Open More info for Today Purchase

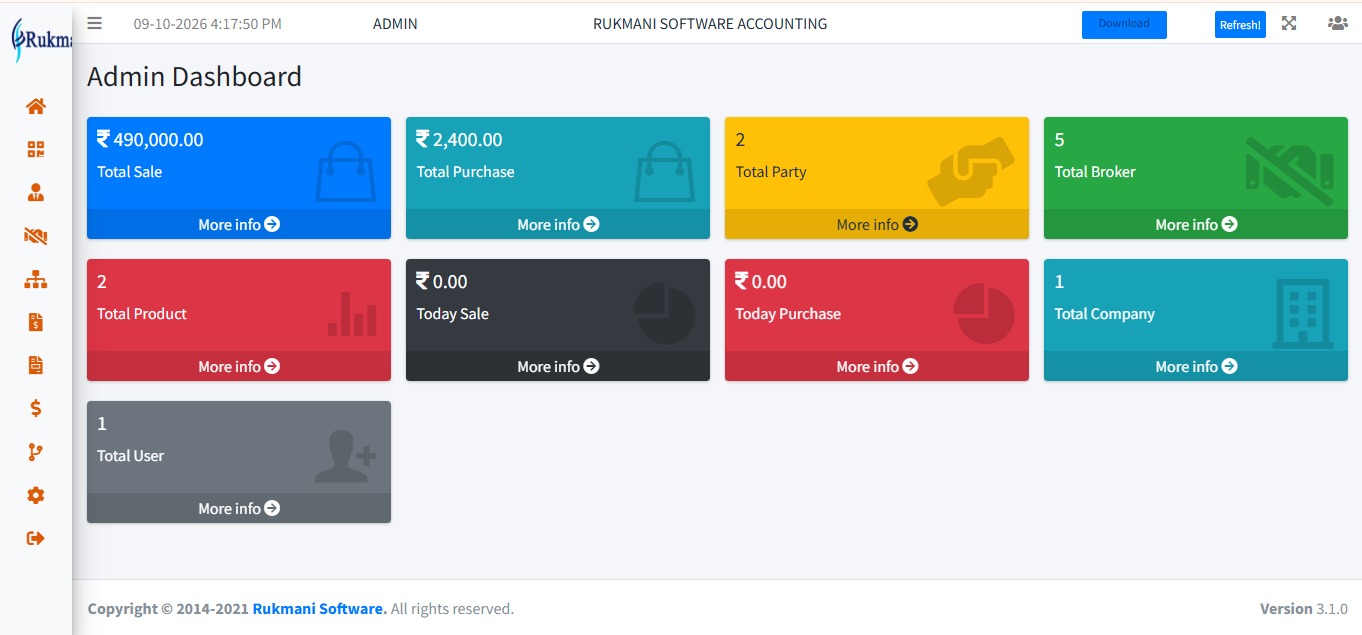pos(877,366)
